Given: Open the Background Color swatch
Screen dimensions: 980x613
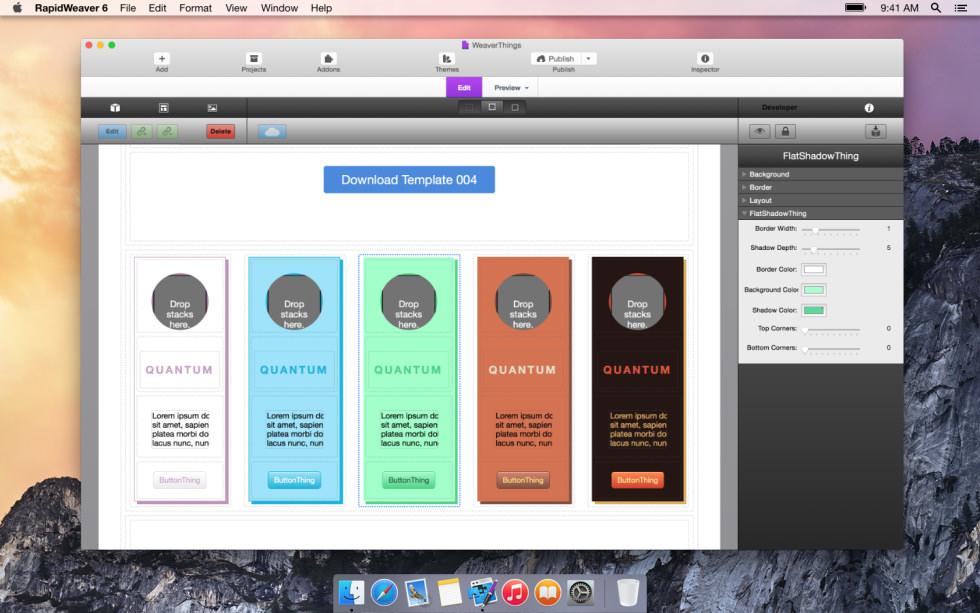Looking at the screenshot, I should 814,290.
